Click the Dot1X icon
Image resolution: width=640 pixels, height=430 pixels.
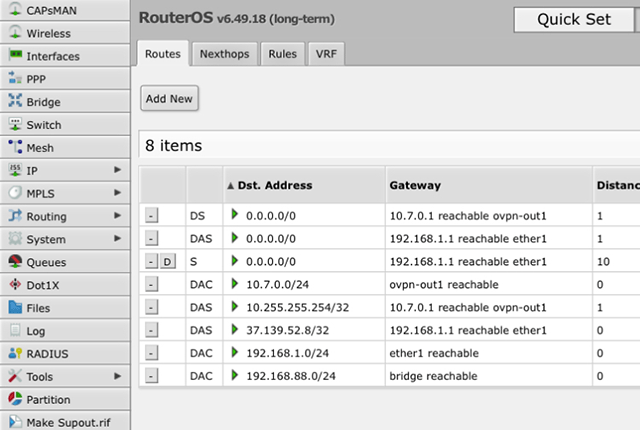coord(15,284)
